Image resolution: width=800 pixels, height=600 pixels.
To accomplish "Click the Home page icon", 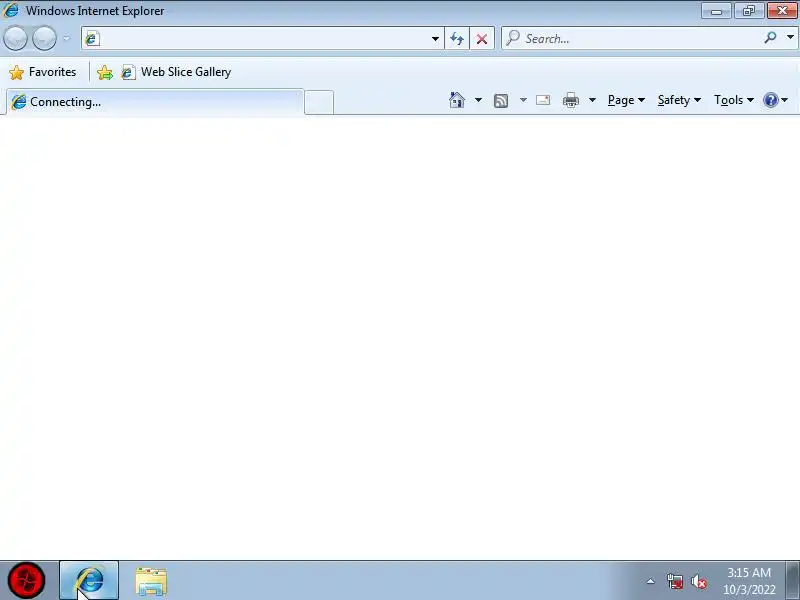I will coord(457,100).
